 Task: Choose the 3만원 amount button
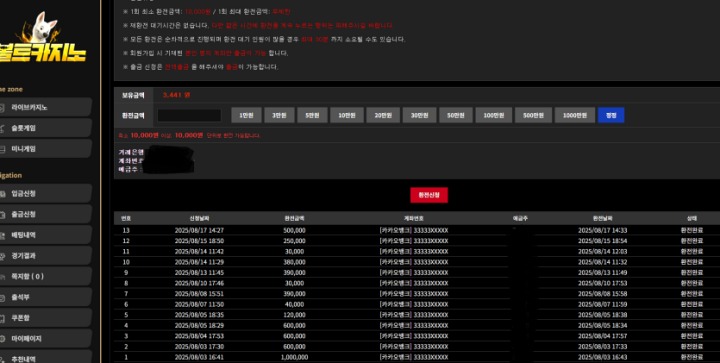[x=279, y=115]
